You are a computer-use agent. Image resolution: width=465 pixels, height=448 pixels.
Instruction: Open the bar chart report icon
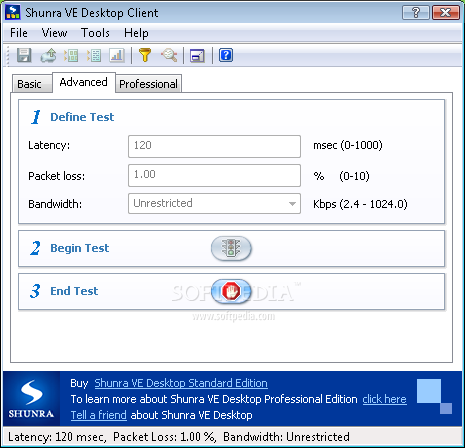[x=117, y=55]
